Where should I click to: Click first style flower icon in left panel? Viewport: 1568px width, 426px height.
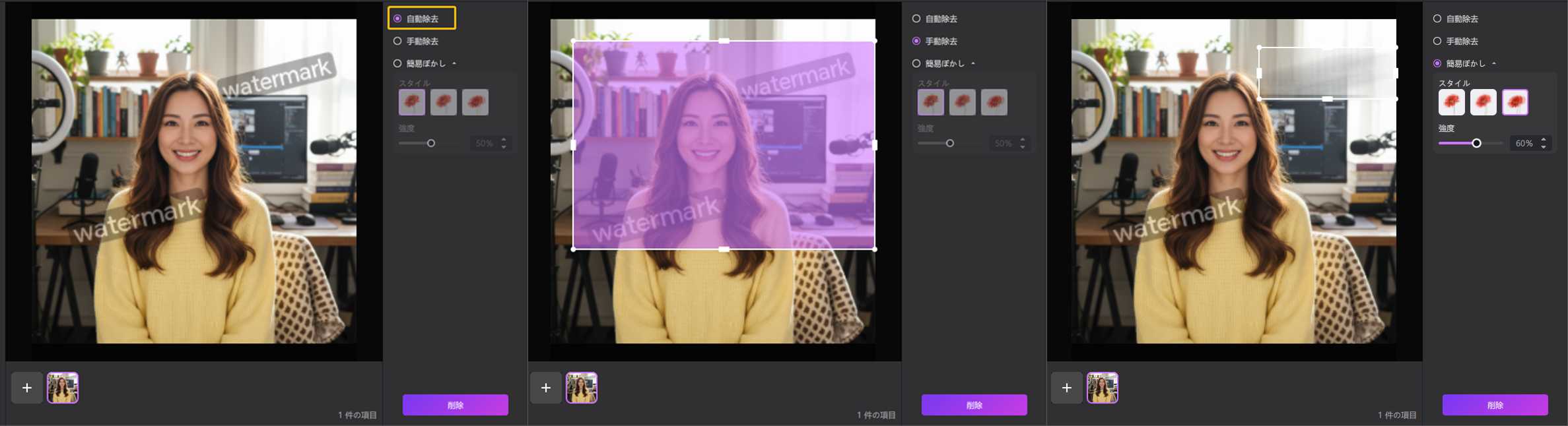click(411, 102)
